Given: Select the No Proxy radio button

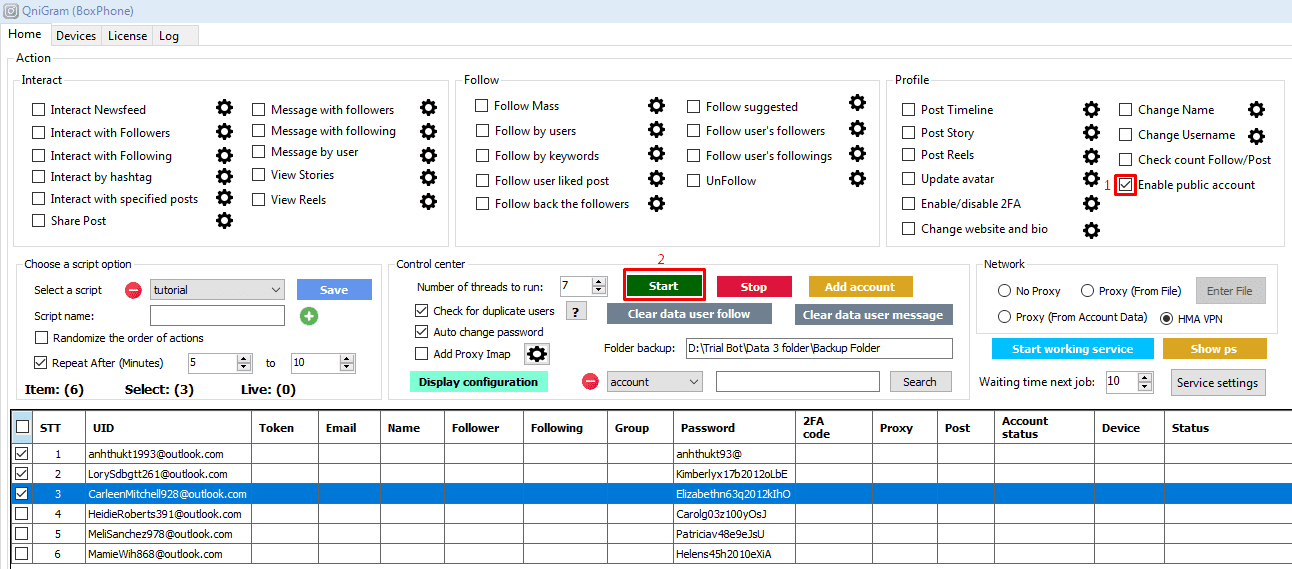Looking at the screenshot, I should (1004, 291).
